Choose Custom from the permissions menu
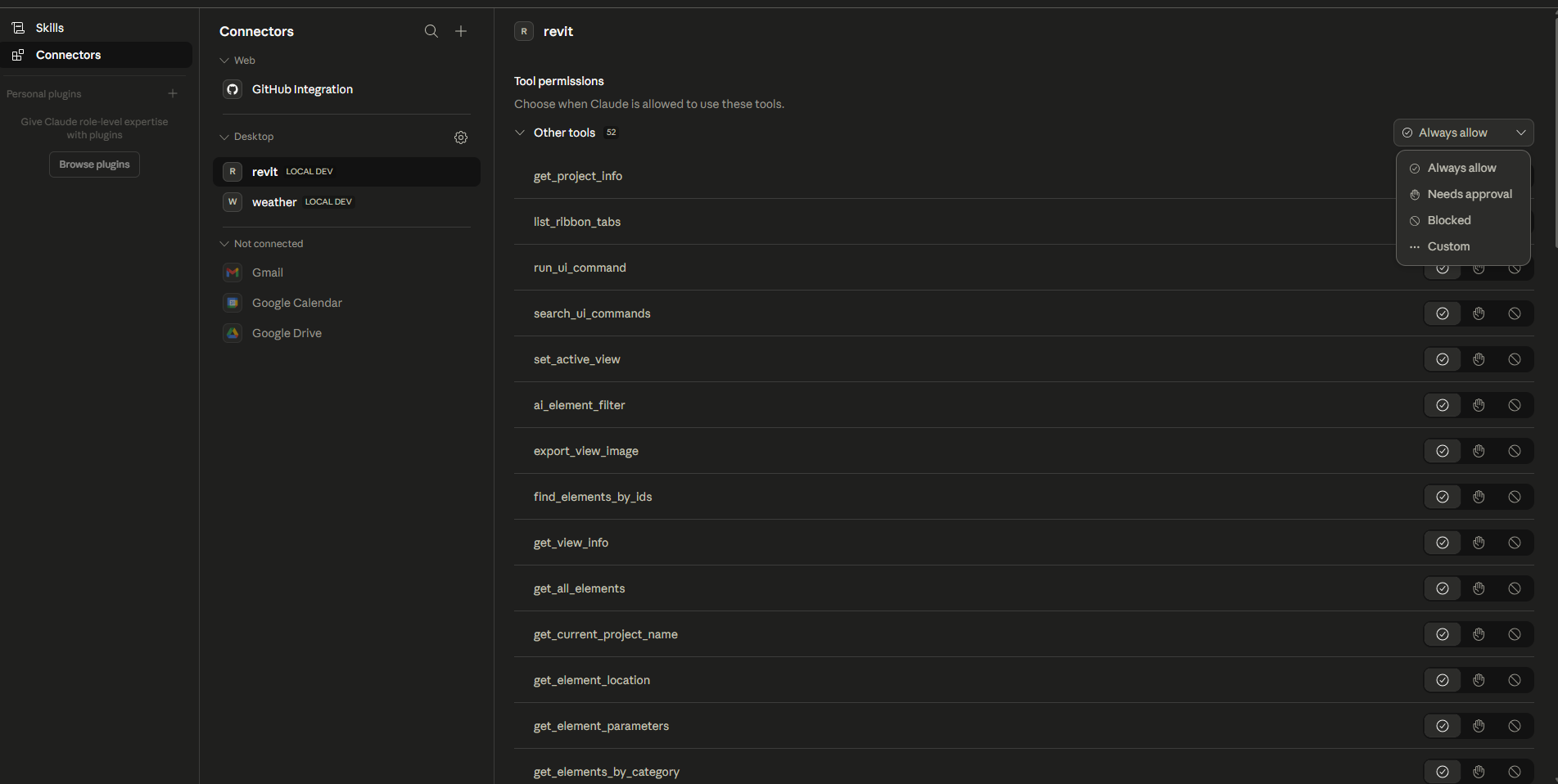 tap(1448, 246)
